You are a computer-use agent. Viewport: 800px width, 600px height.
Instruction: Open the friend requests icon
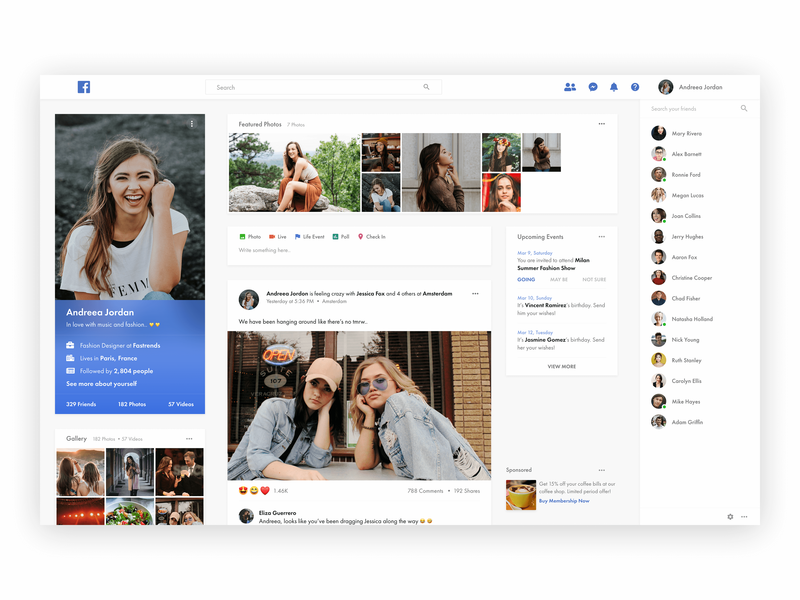[x=570, y=87]
